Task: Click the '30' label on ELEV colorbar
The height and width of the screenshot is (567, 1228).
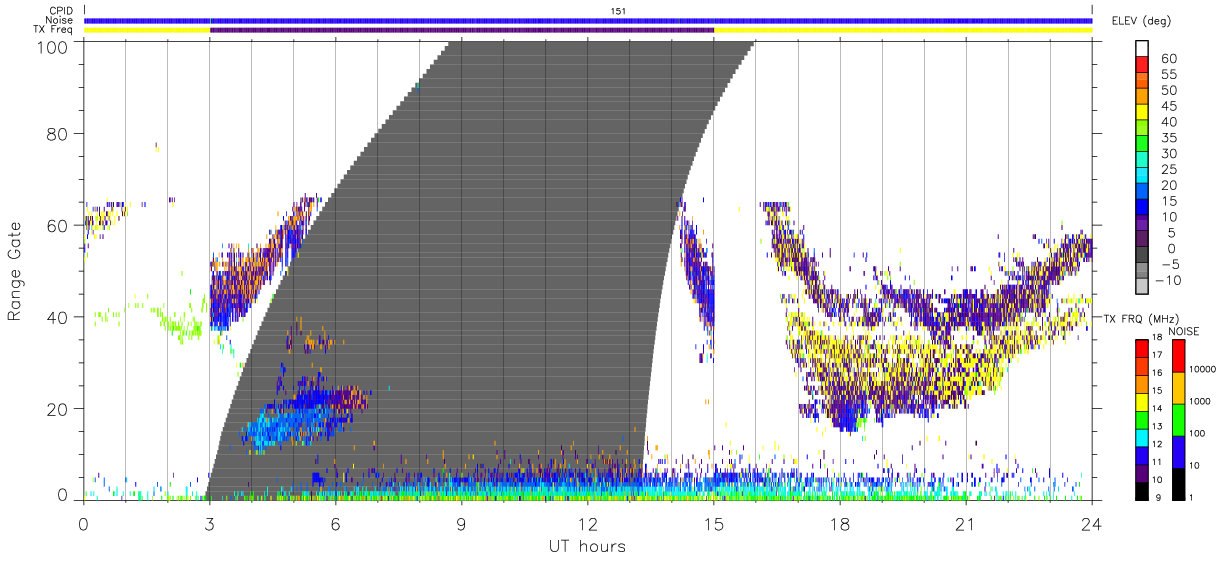Action: point(1167,153)
